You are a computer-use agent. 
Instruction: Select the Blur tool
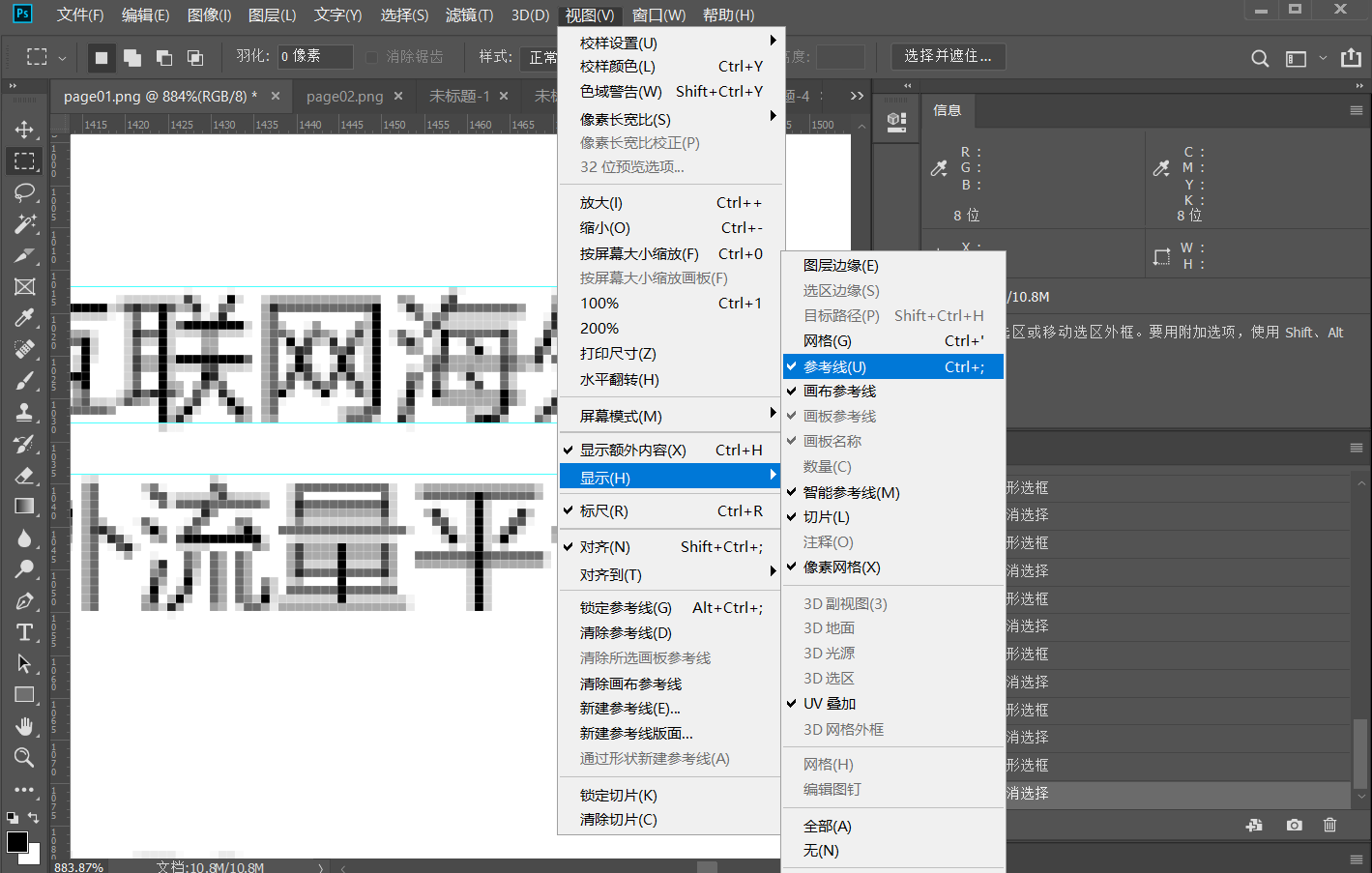(24, 538)
